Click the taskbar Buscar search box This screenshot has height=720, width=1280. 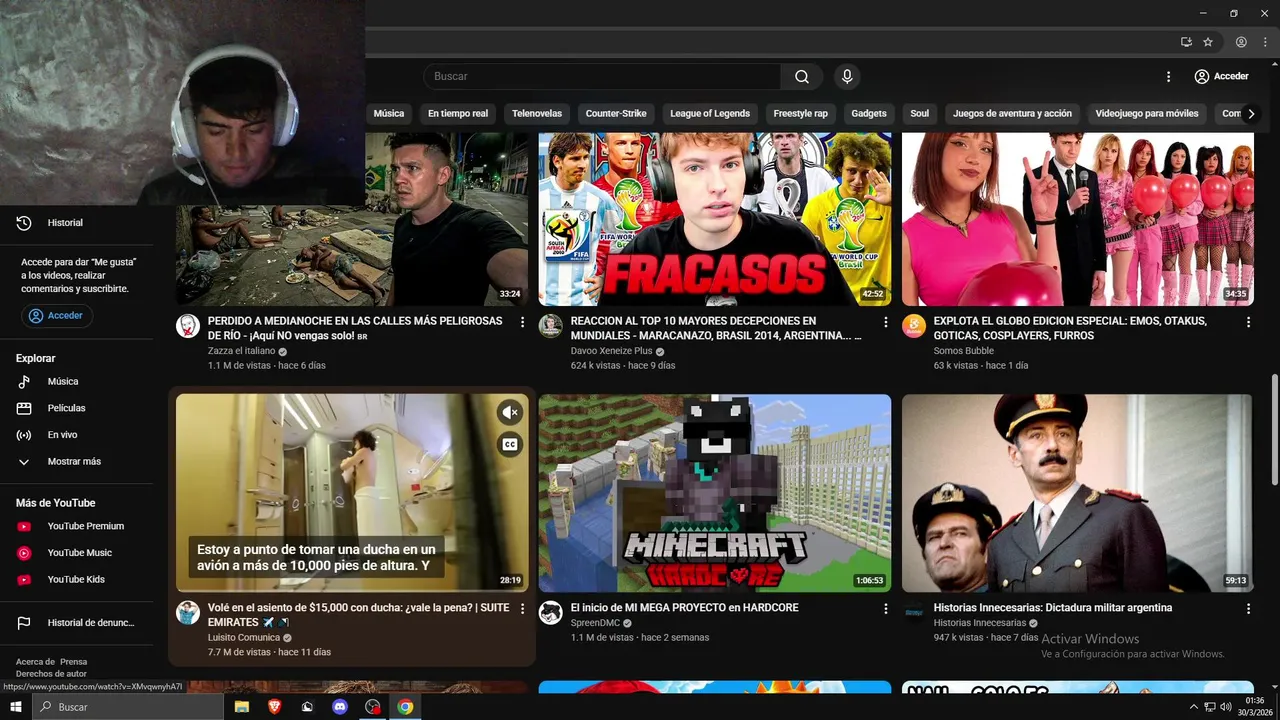click(128, 707)
